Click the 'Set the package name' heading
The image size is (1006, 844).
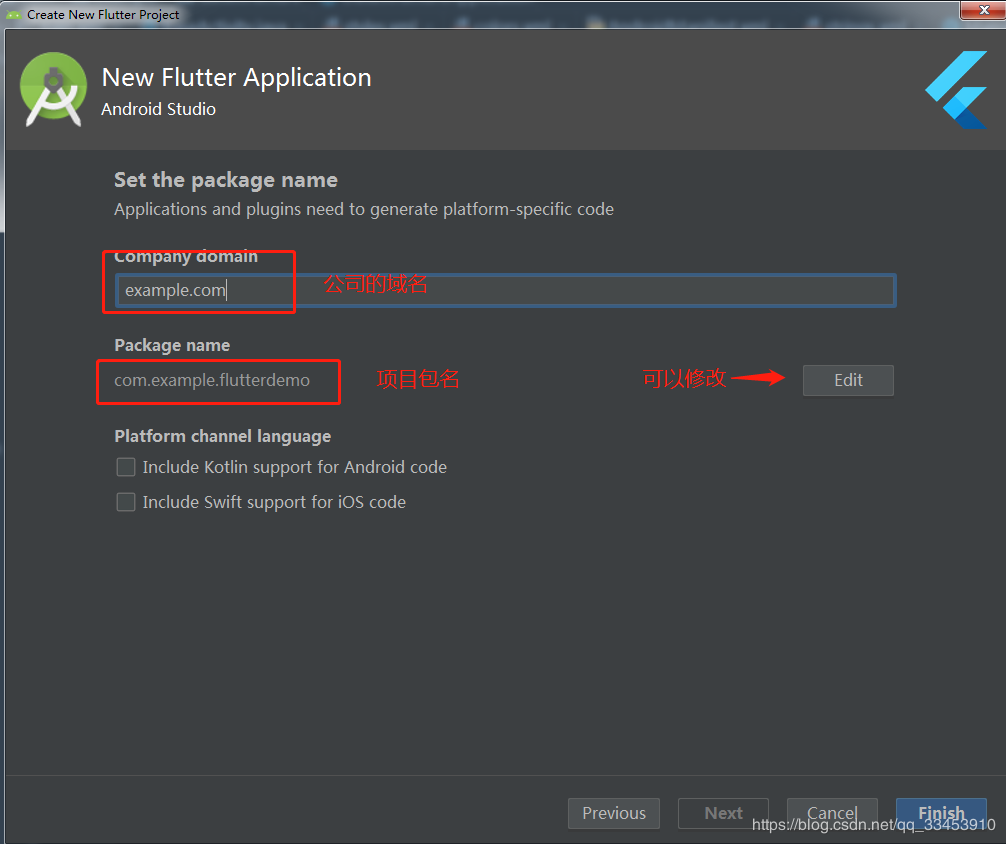[x=226, y=180]
